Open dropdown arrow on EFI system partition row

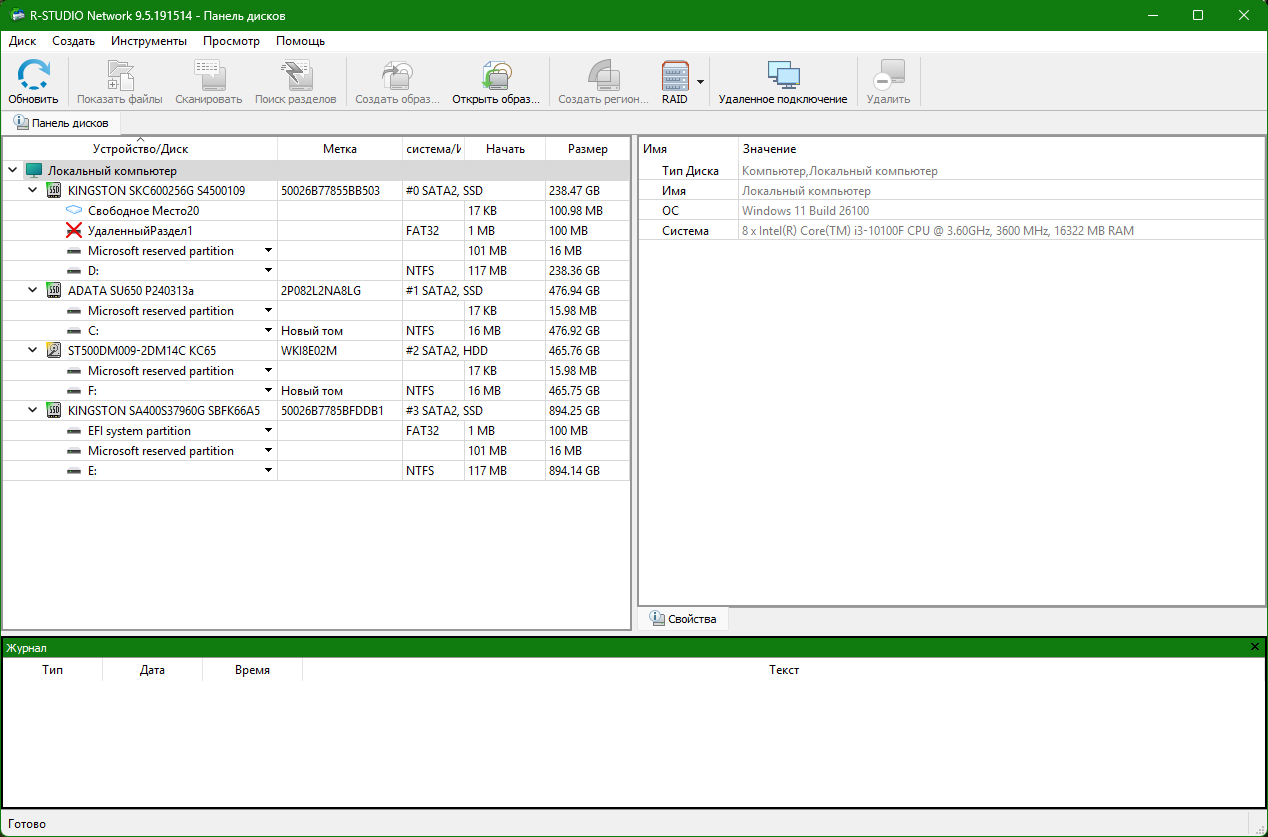click(268, 431)
